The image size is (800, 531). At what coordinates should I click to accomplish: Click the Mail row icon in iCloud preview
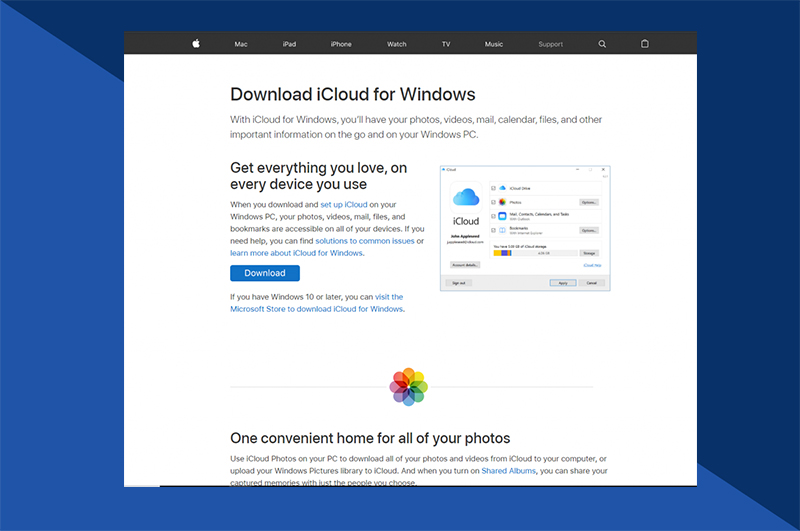pyautogui.click(x=503, y=216)
